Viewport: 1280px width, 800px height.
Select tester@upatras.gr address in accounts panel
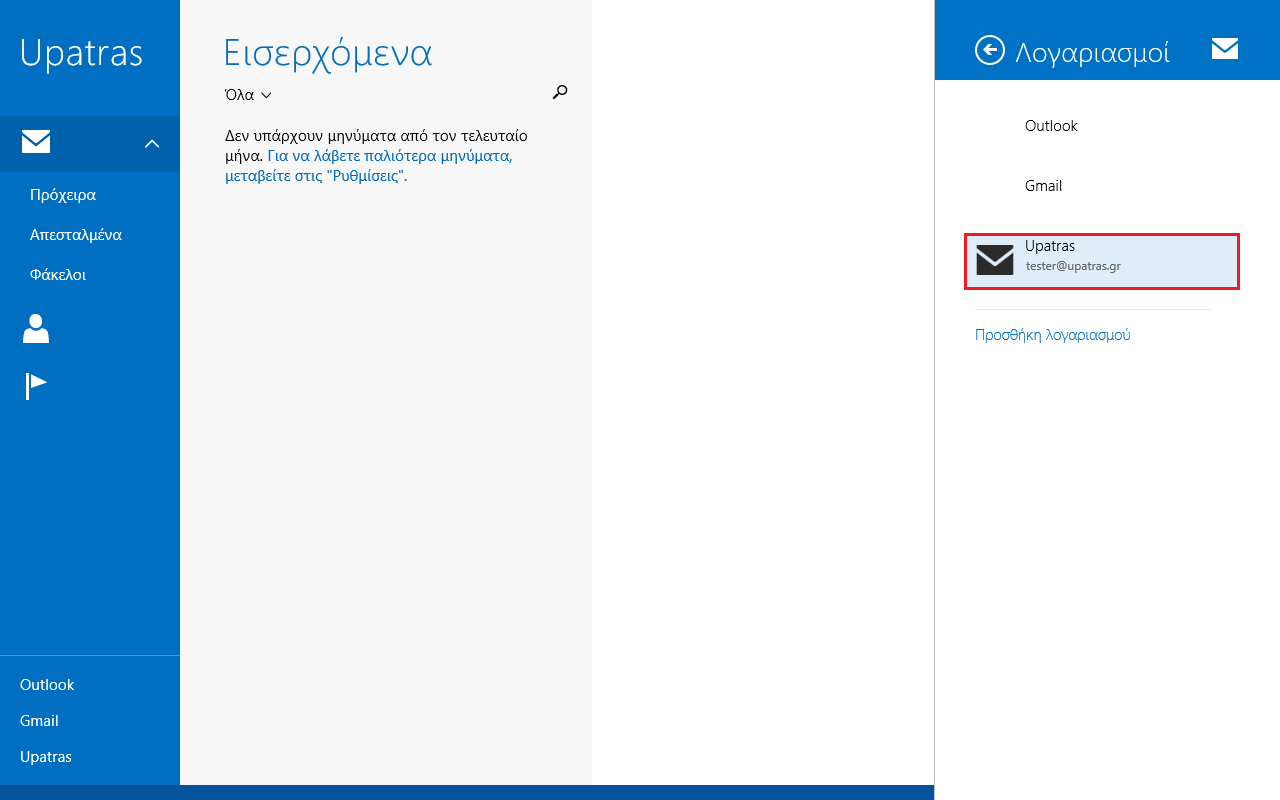pyautogui.click(x=1073, y=267)
